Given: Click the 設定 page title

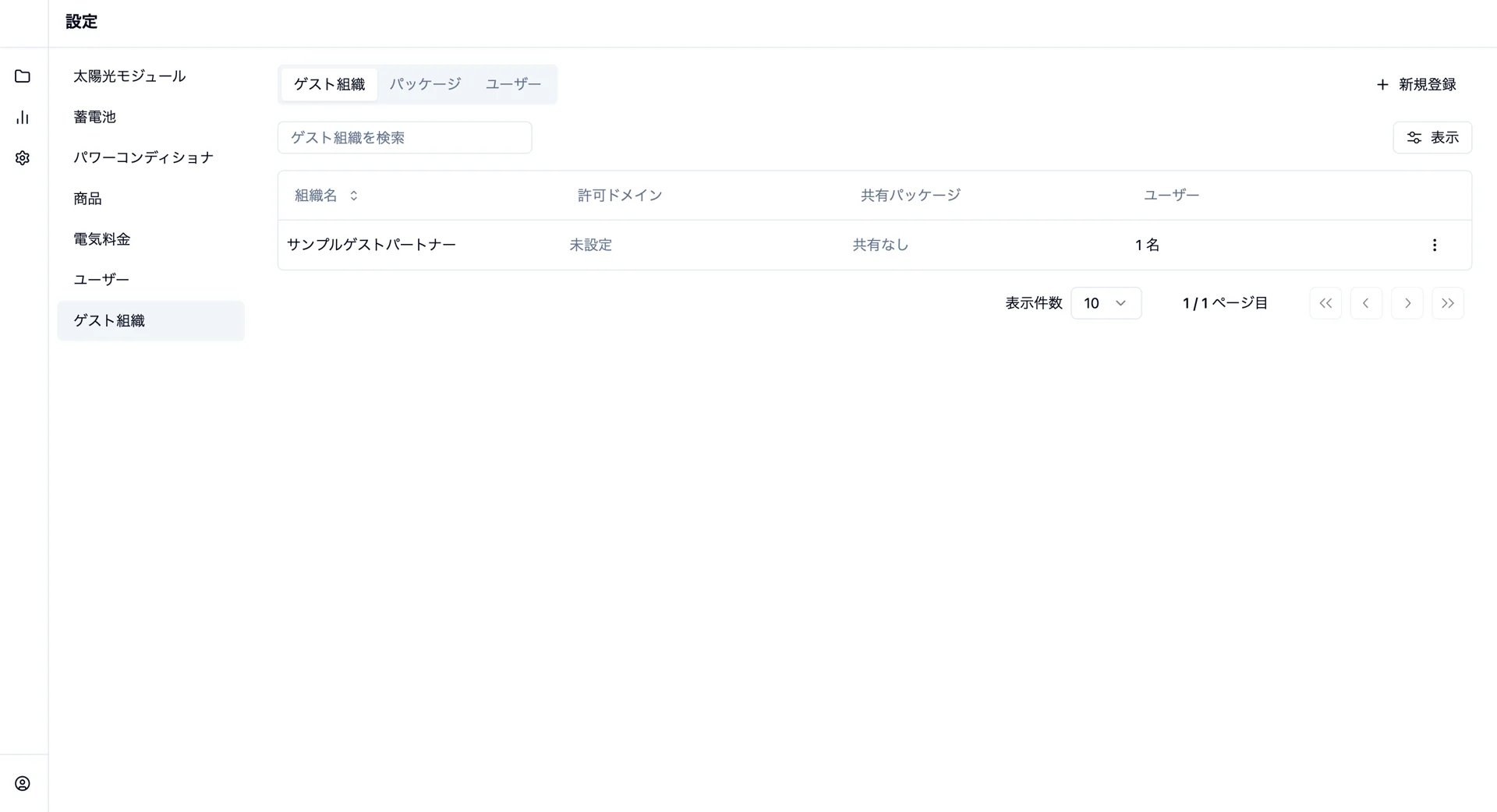Looking at the screenshot, I should [x=81, y=22].
